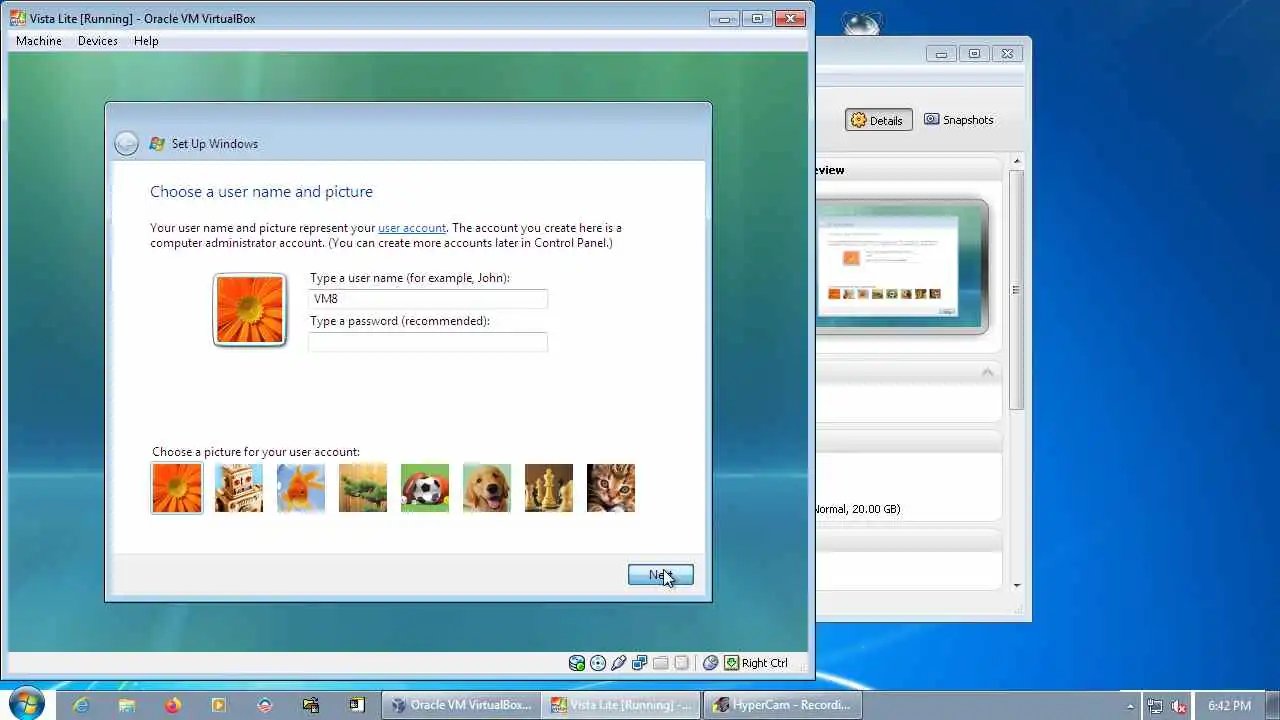Click the scroll up arrow in VirtualBox Manager
Viewport: 1280px width, 720px height.
1017,161
